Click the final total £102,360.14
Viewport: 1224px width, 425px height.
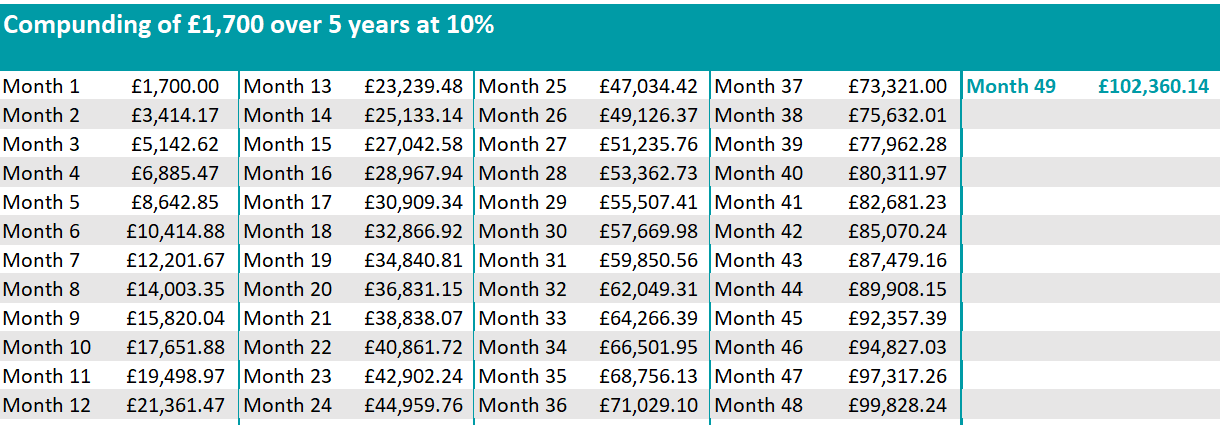tap(1153, 86)
